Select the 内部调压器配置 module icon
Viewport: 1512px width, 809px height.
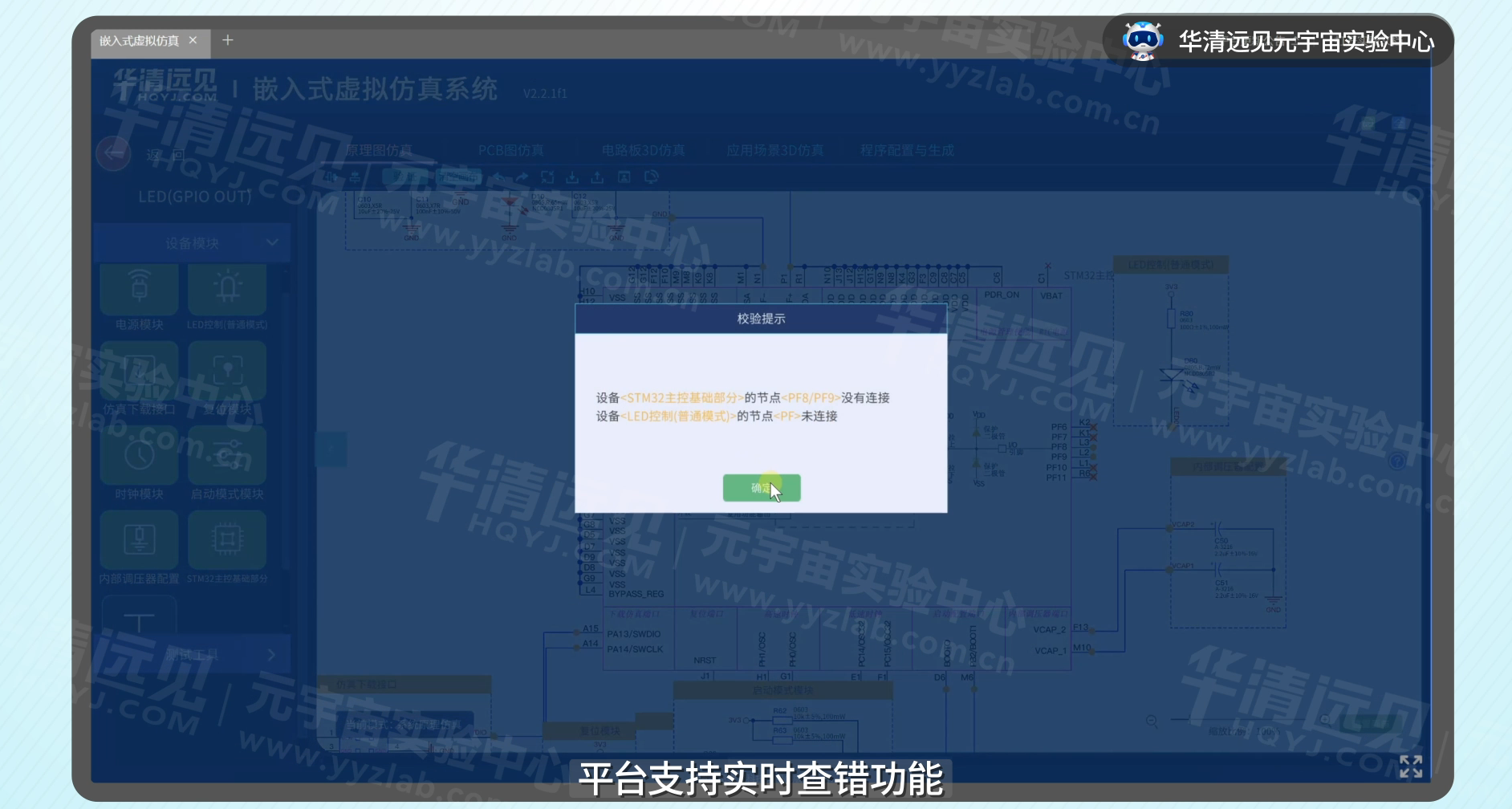[140, 539]
